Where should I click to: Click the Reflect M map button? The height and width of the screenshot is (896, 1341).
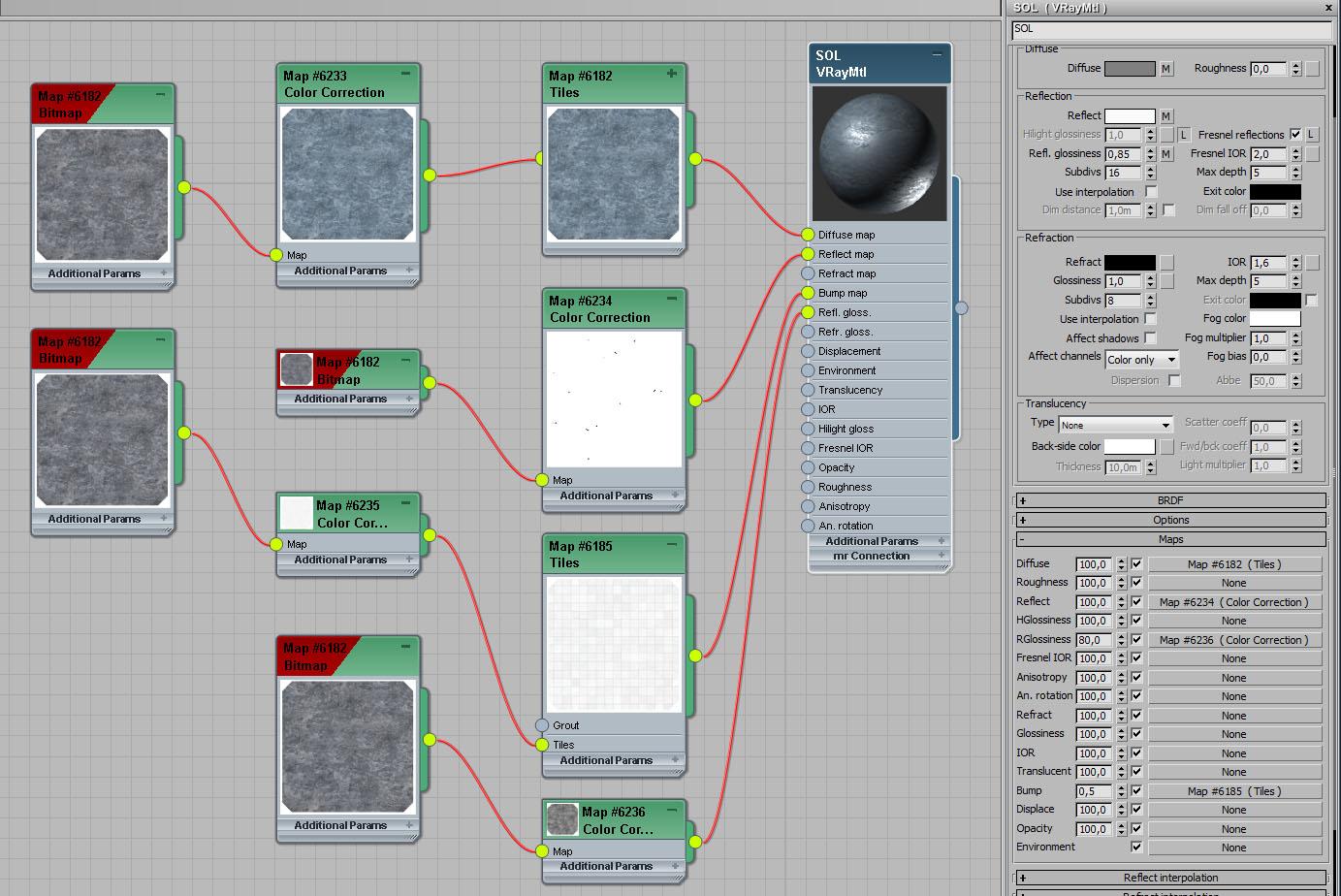(1166, 116)
